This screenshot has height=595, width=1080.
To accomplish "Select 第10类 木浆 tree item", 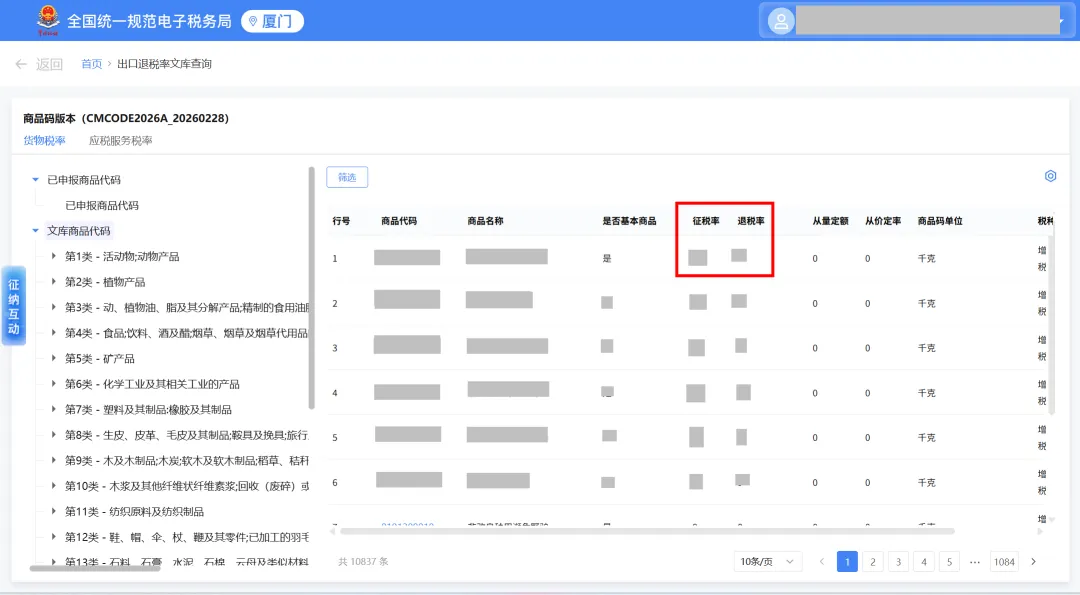I will pyautogui.click(x=187, y=486).
